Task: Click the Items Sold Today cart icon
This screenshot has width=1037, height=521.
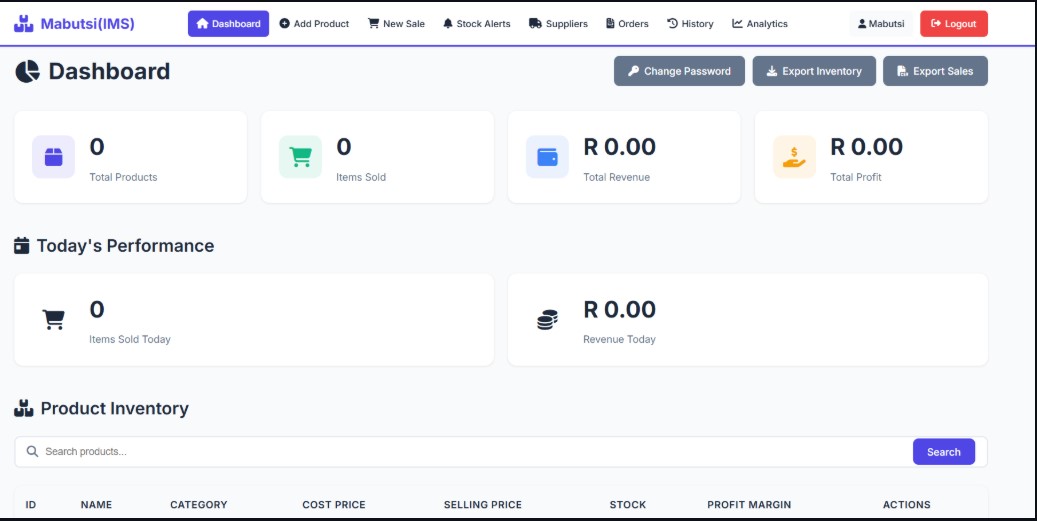Action: (x=54, y=320)
